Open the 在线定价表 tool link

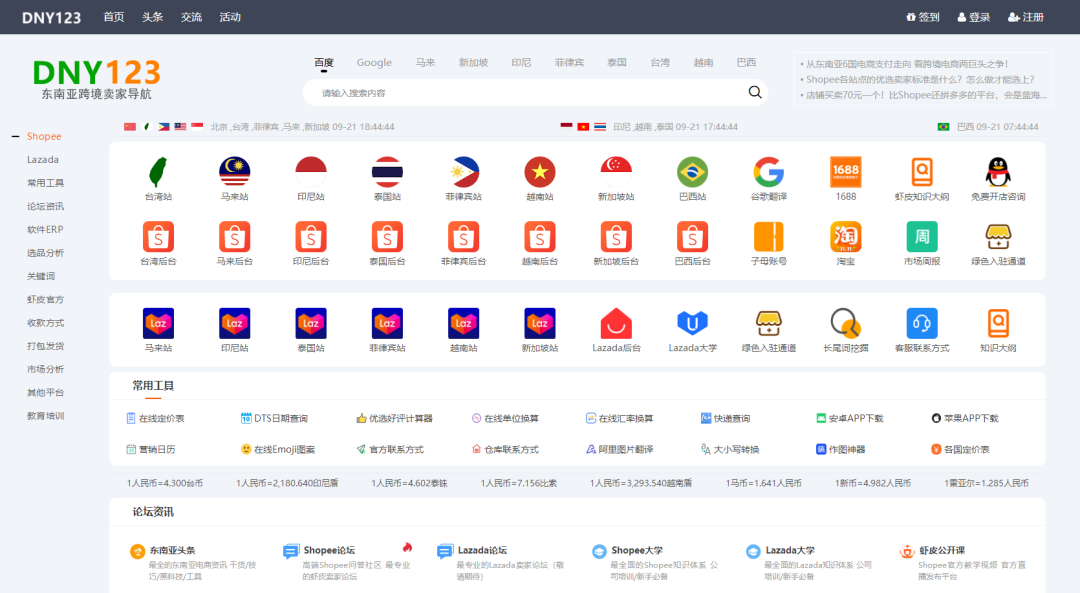[x=156, y=418]
